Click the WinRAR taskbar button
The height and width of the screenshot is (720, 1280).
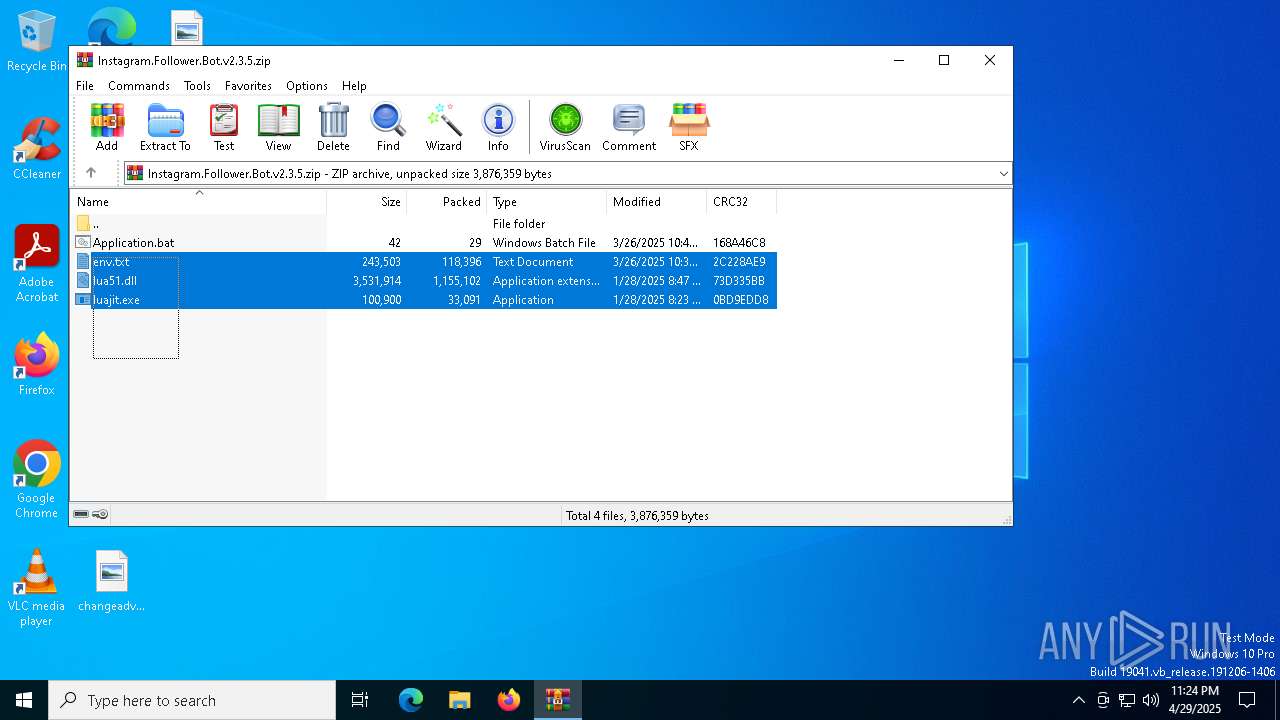pyautogui.click(x=558, y=700)
